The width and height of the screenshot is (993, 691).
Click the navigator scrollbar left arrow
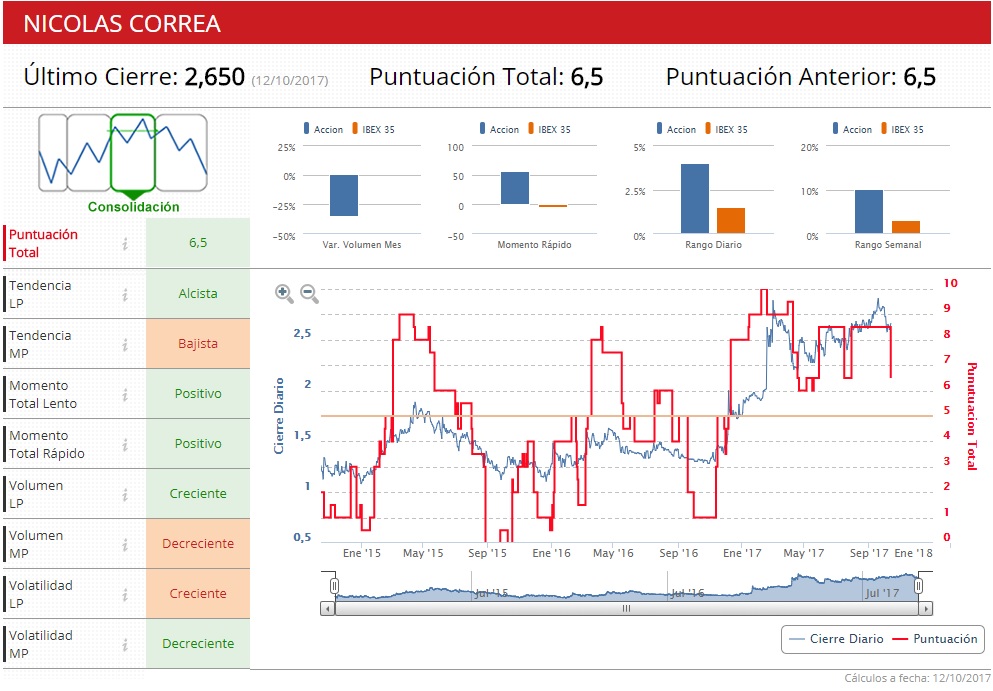(327, 609)
